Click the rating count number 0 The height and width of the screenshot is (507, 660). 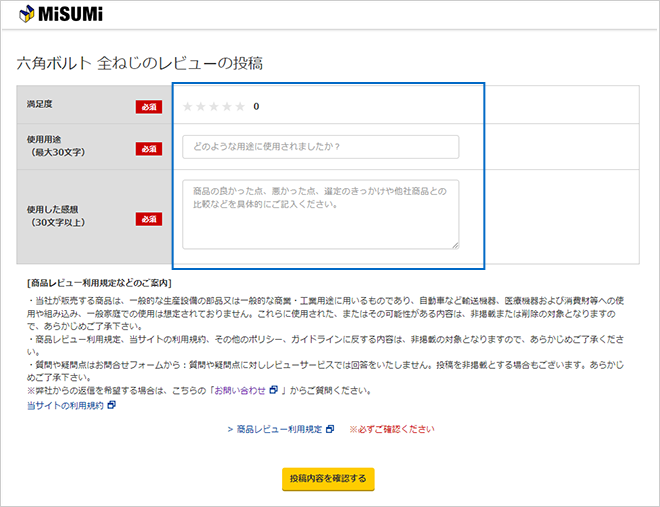coord(256,106)
